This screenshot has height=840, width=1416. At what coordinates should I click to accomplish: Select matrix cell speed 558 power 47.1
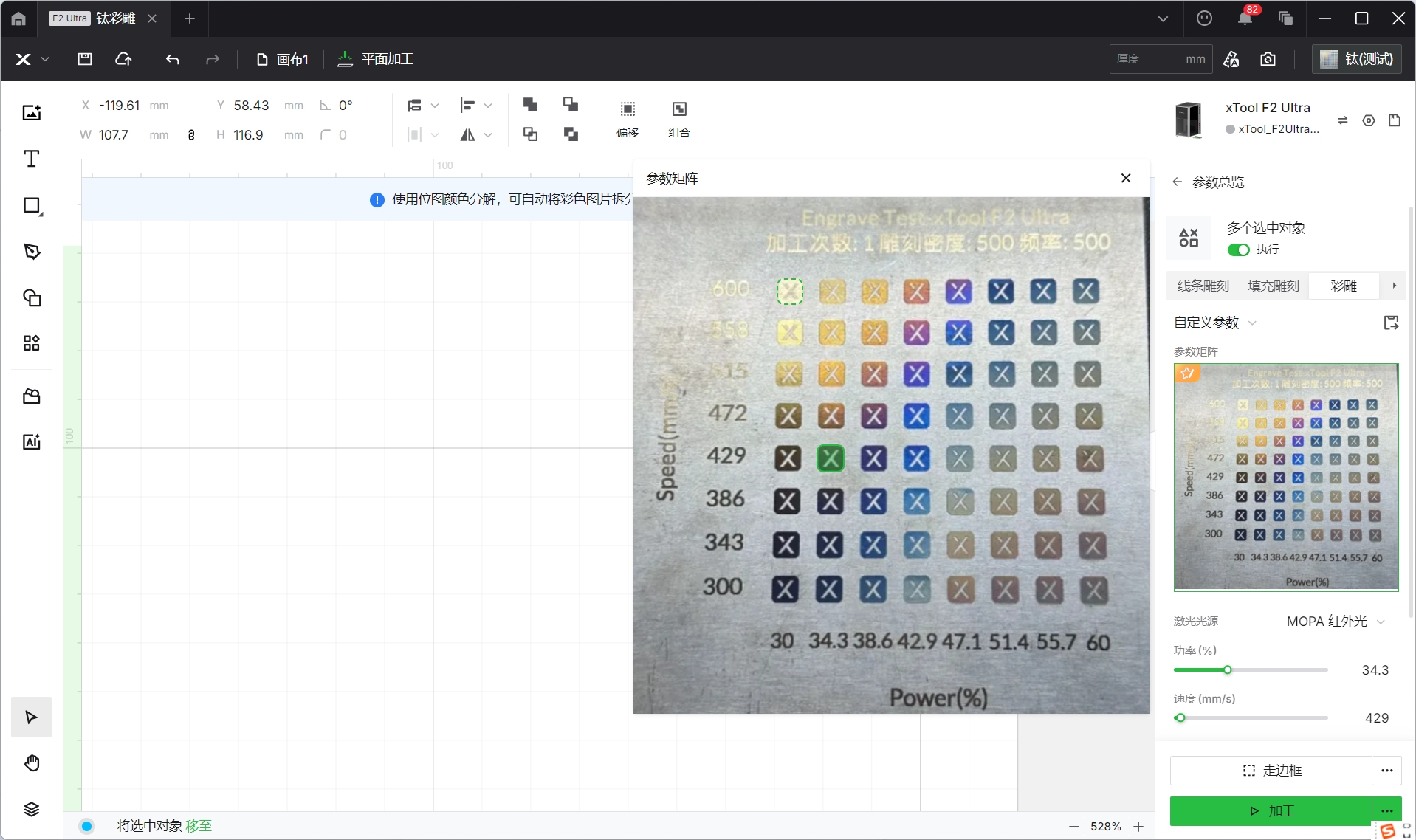click(x=959, y=333)
